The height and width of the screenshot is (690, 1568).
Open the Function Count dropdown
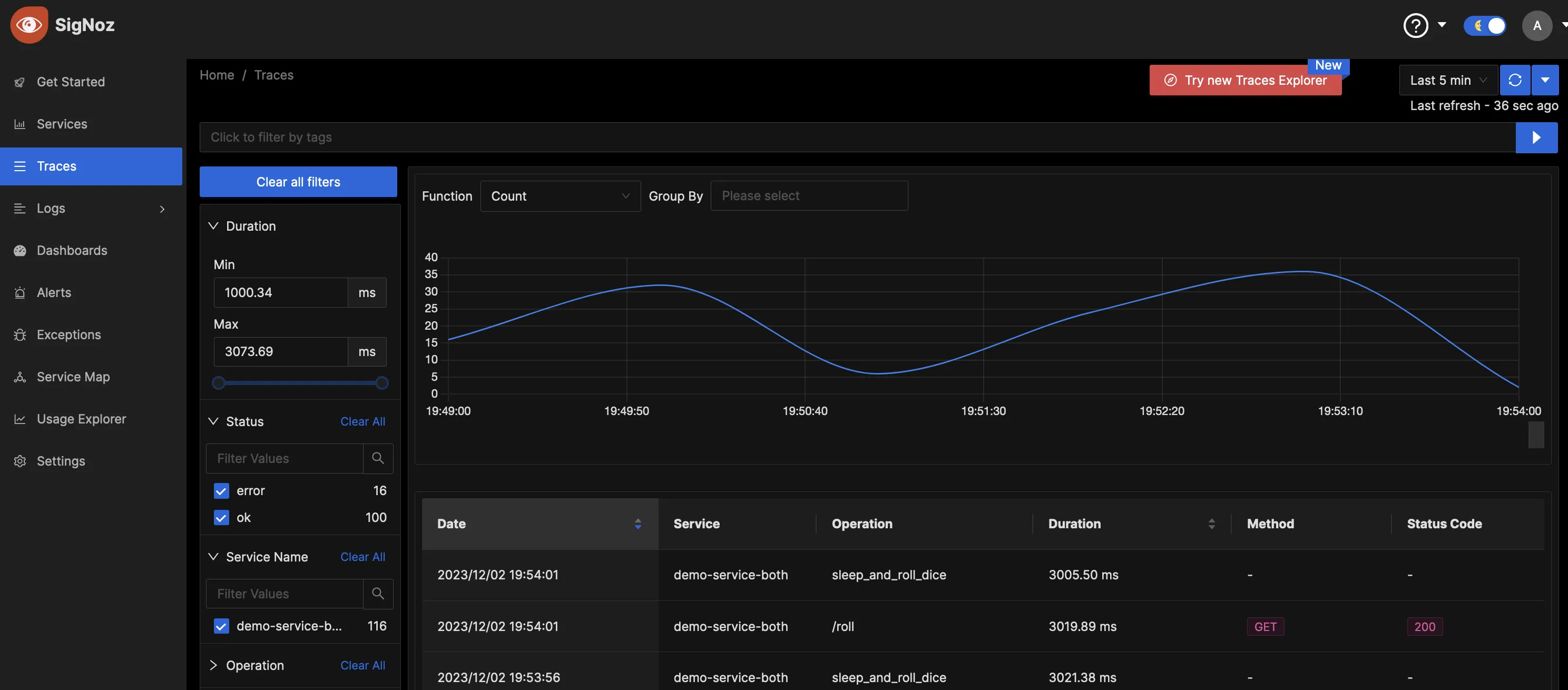pos(560,196)
